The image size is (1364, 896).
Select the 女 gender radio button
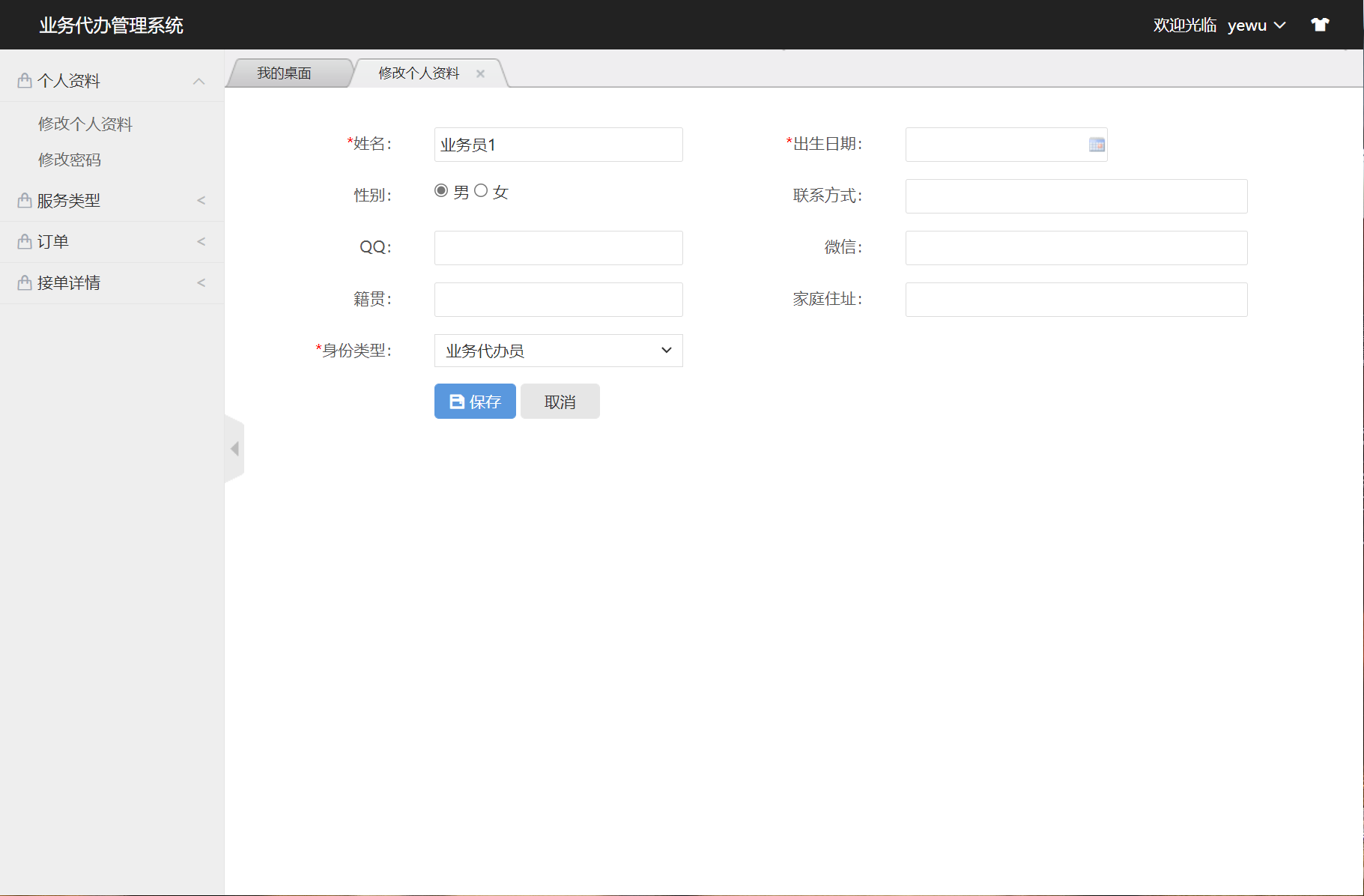[482, 191]
